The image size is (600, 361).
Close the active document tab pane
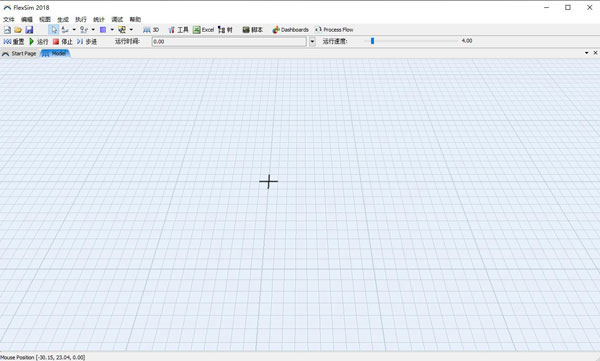595,53
